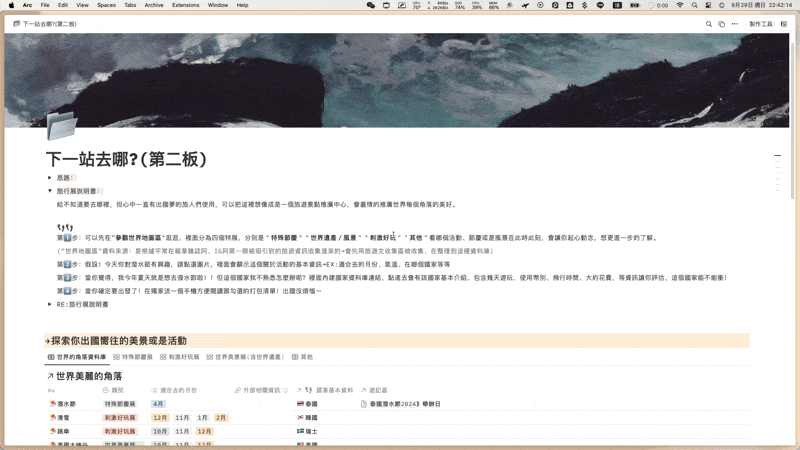Viewport: 800px width, 450px height.
Task: Switch to 其他 view tab
Action: click(302, 357)
